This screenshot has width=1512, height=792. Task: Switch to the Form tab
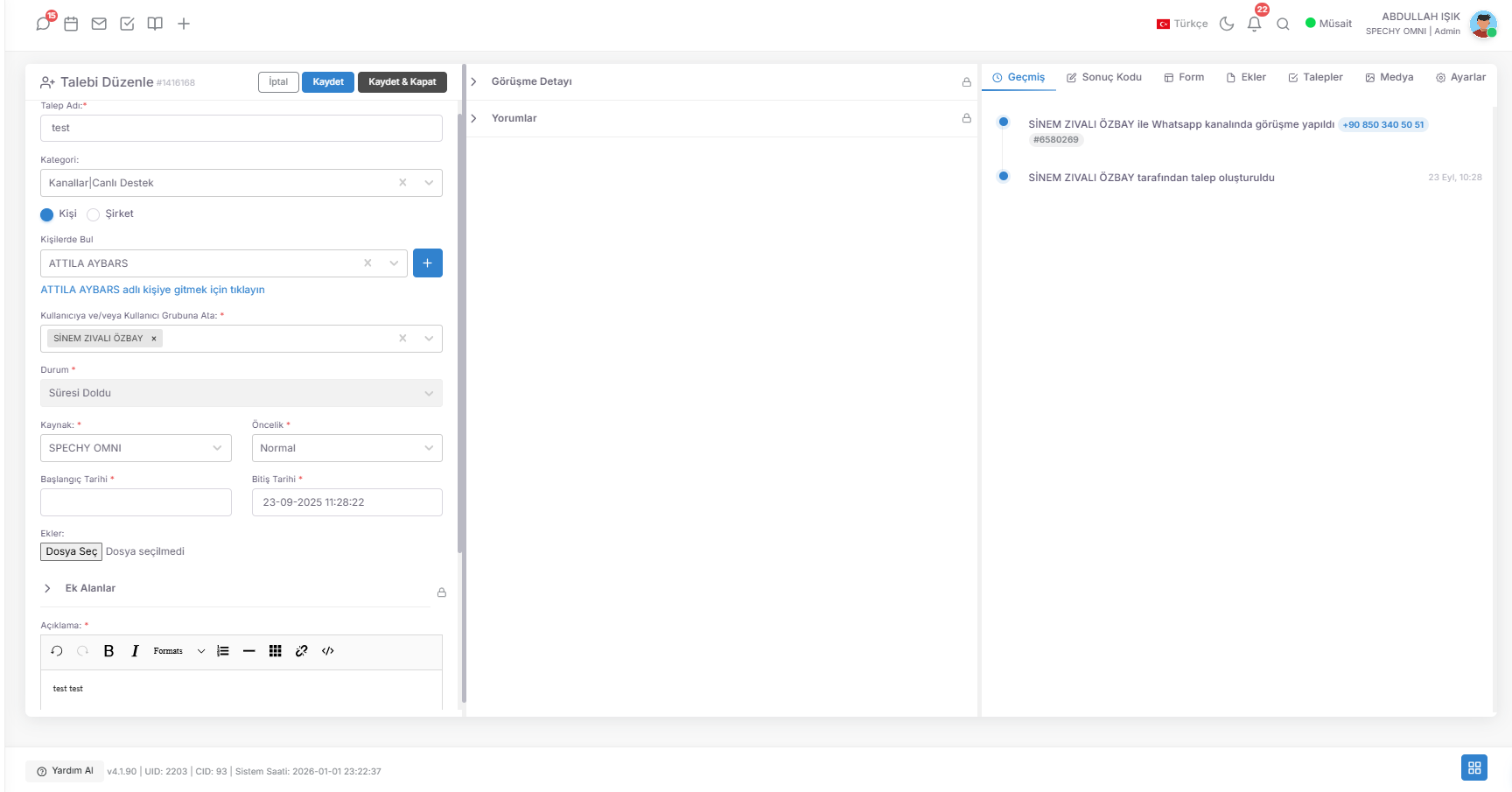1184,77
